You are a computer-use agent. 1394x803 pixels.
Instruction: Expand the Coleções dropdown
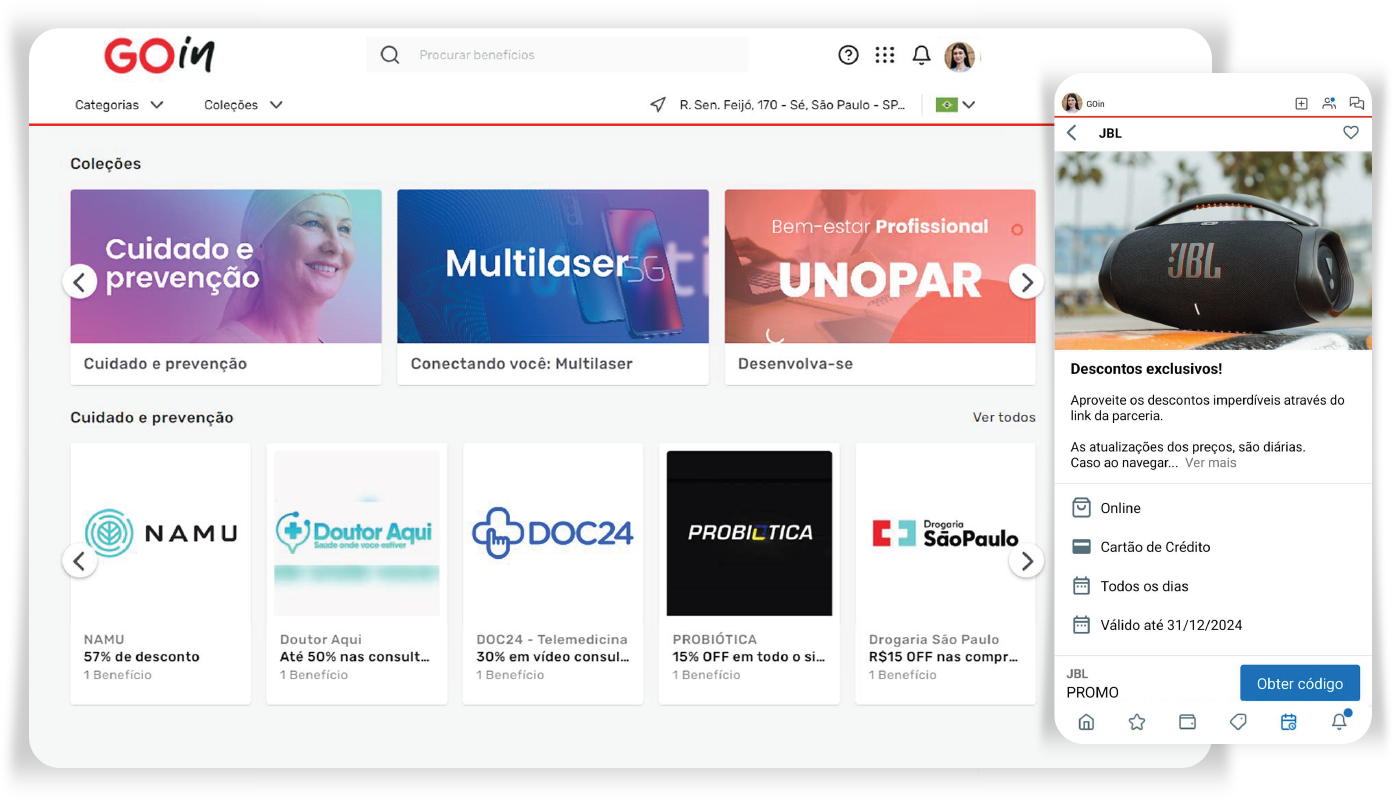[243, 105]
